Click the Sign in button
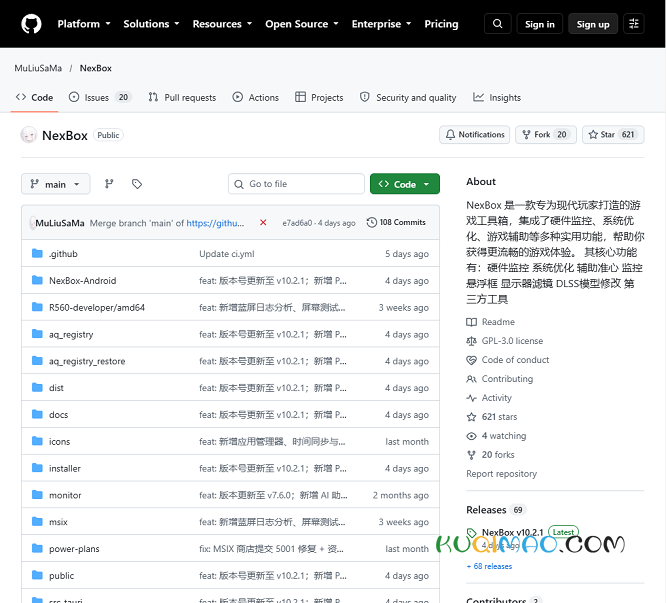The height and width of the screenshot is (603, 666). click(539, 24)
